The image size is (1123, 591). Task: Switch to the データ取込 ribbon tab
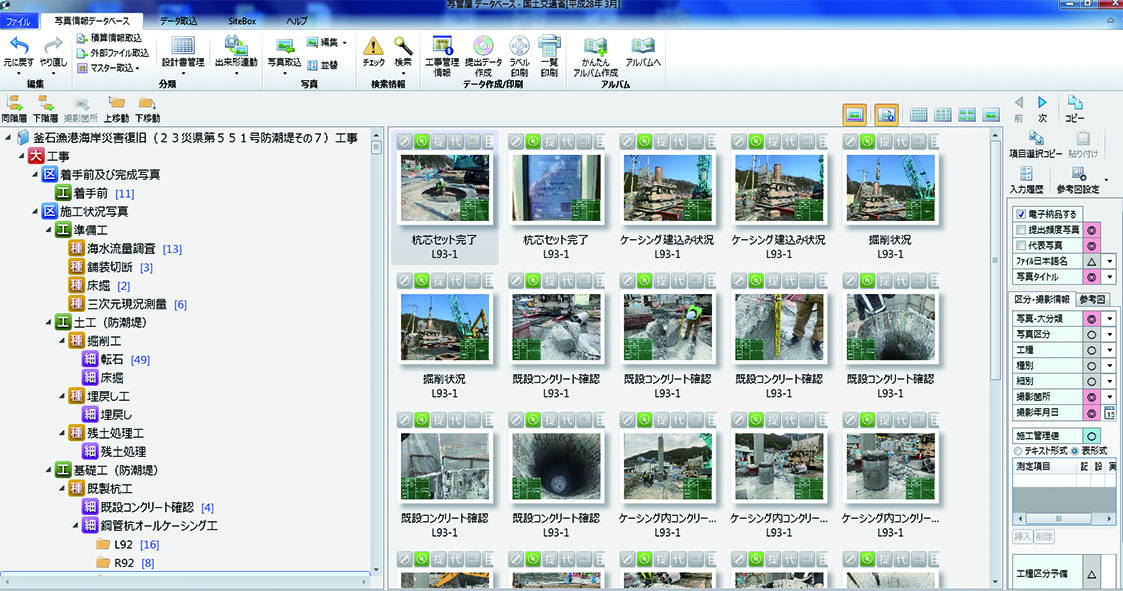(178, 21)
